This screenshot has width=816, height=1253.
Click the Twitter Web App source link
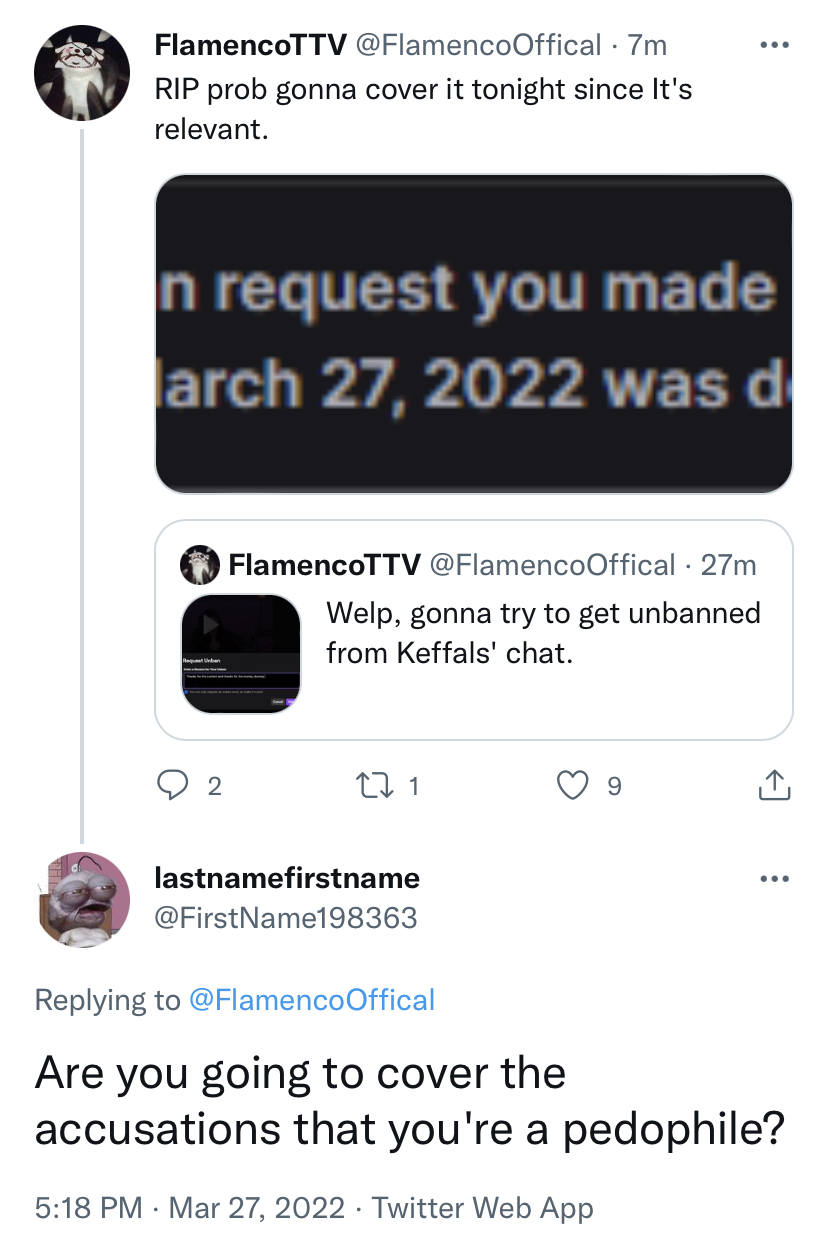482,1208
